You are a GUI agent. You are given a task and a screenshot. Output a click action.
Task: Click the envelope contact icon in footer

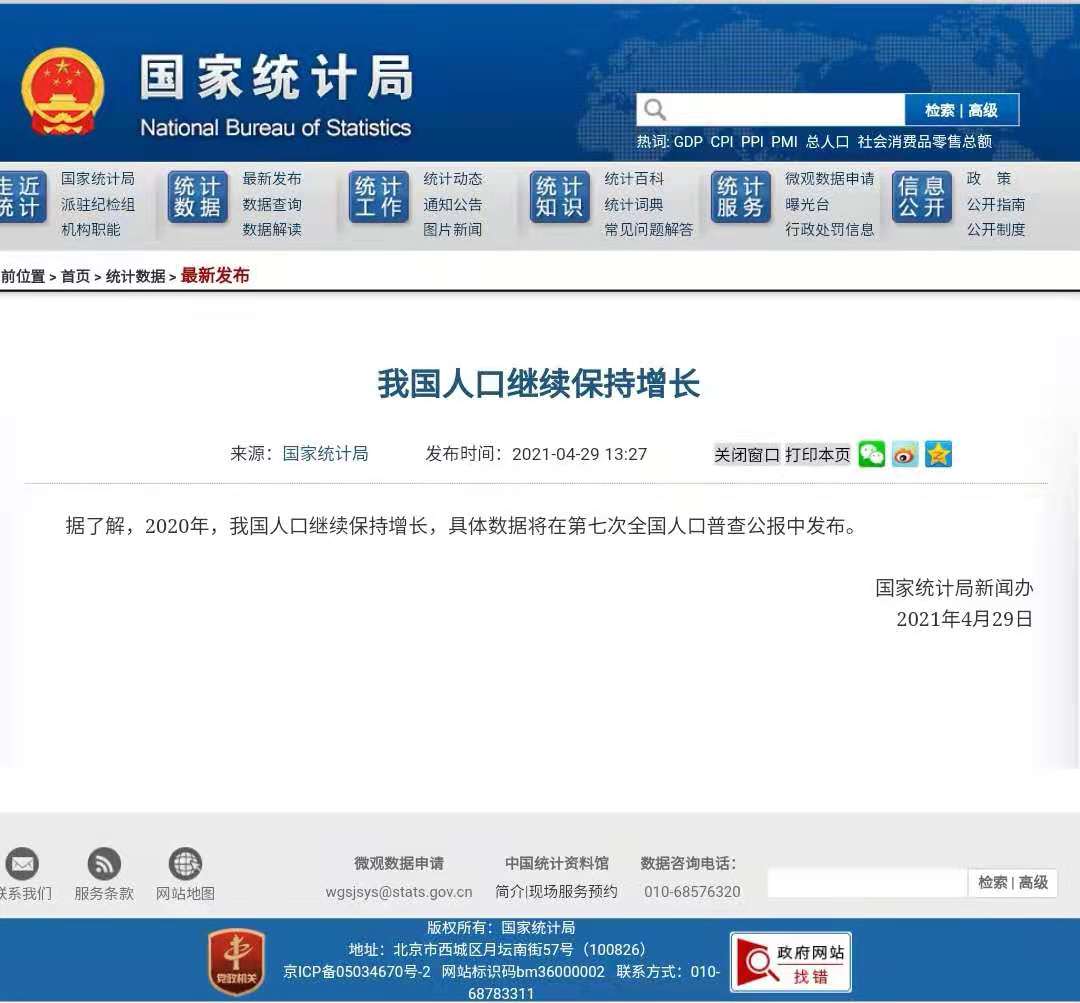click(x=22, y=864)
